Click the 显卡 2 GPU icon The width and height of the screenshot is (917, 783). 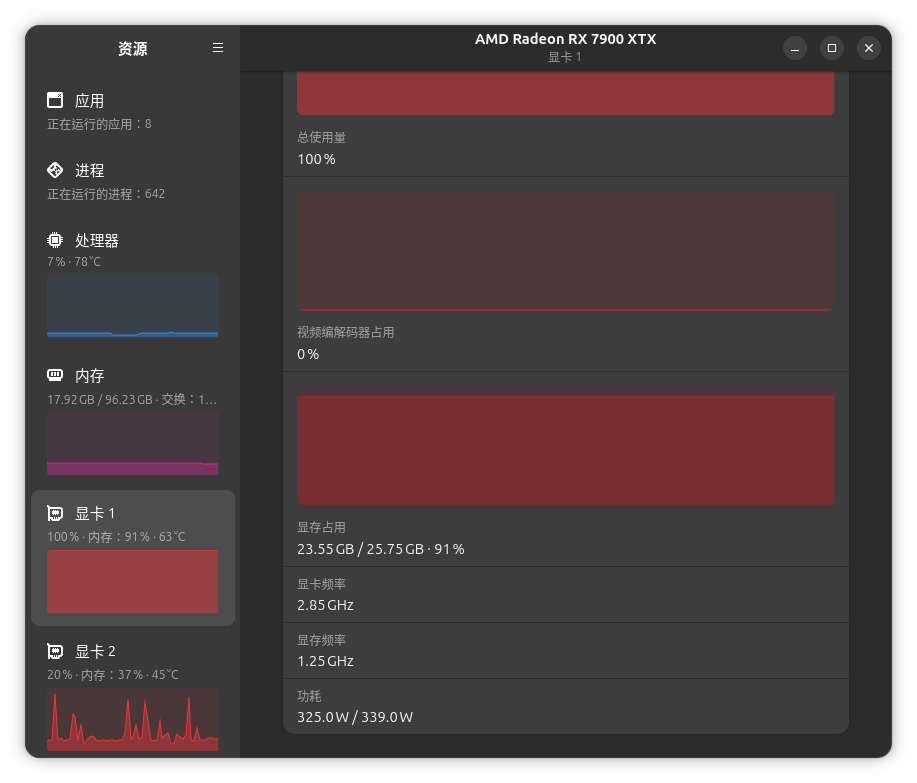click(x=55, y=651)
